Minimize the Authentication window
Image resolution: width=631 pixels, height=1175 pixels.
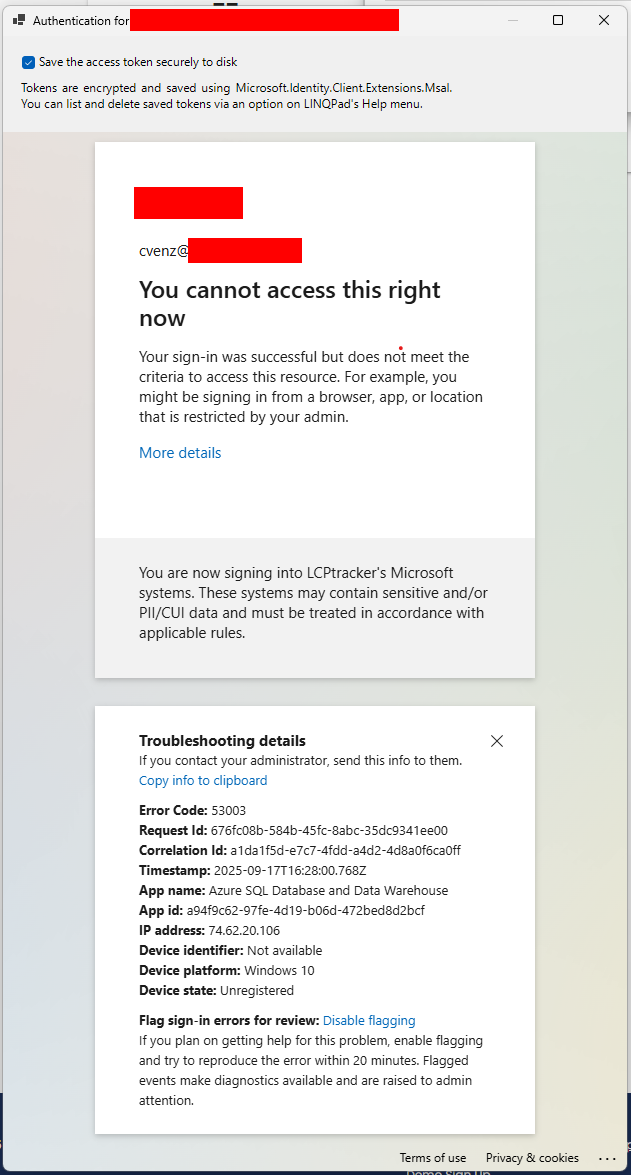pos(513,21)
